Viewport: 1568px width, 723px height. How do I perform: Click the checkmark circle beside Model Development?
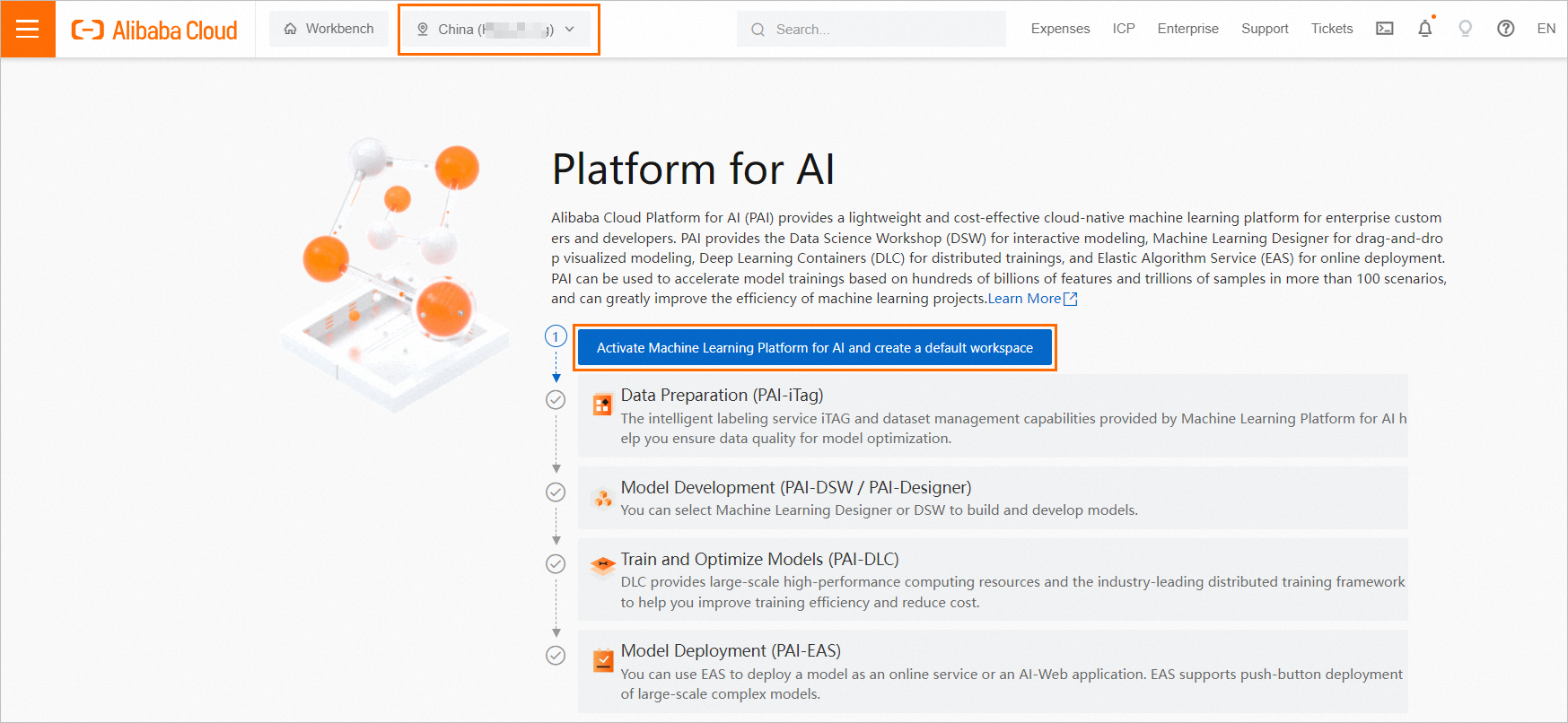pyautogui.click(x=556, y=492)
